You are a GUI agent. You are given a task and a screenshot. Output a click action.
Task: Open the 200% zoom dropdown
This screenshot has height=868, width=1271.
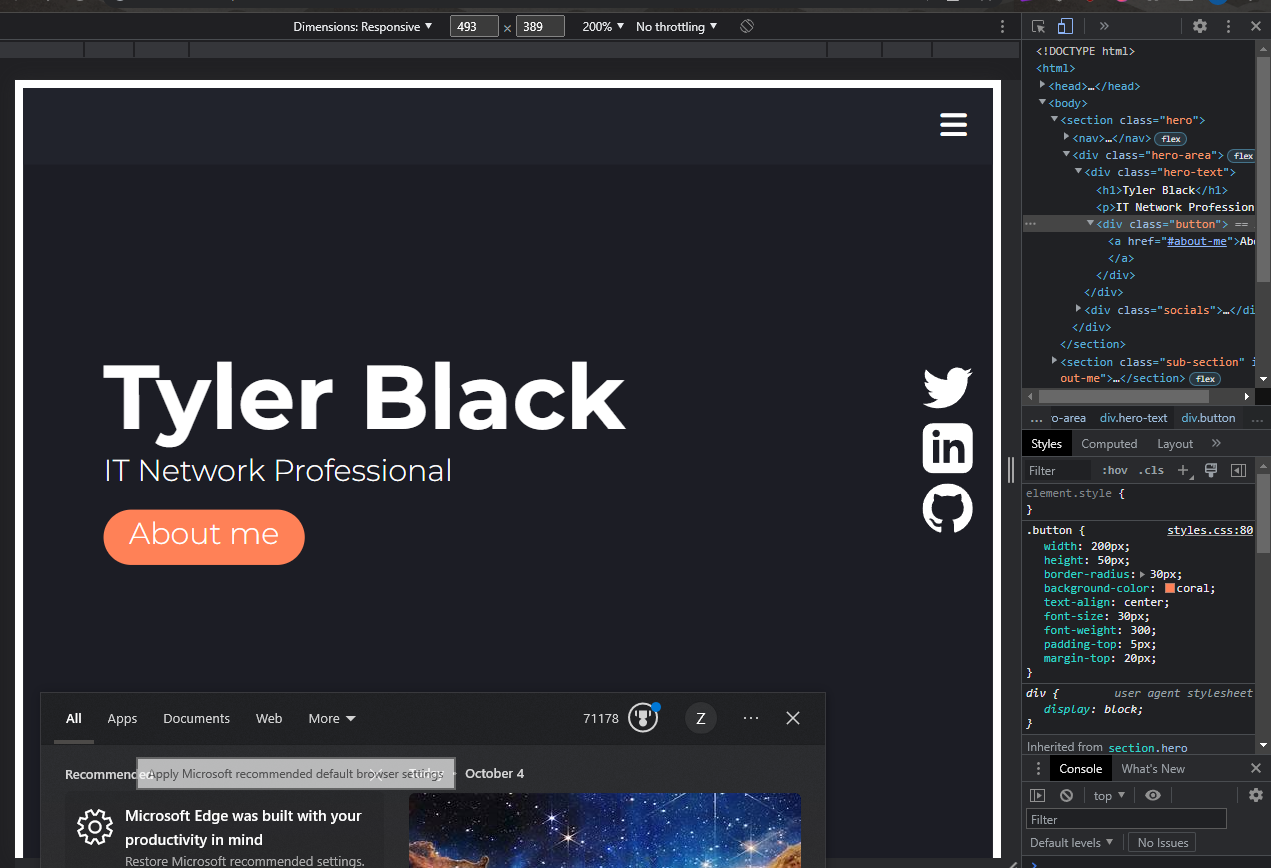coord(603,26)
